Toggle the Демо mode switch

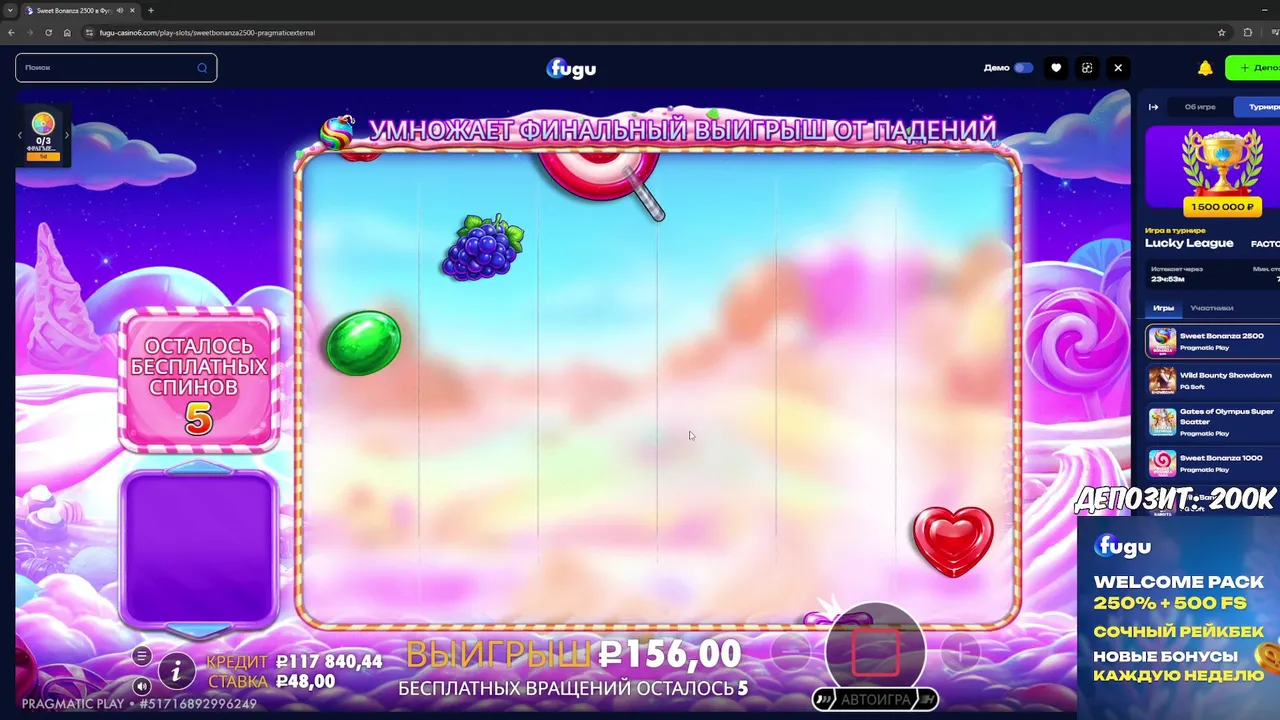[1023, 68]
